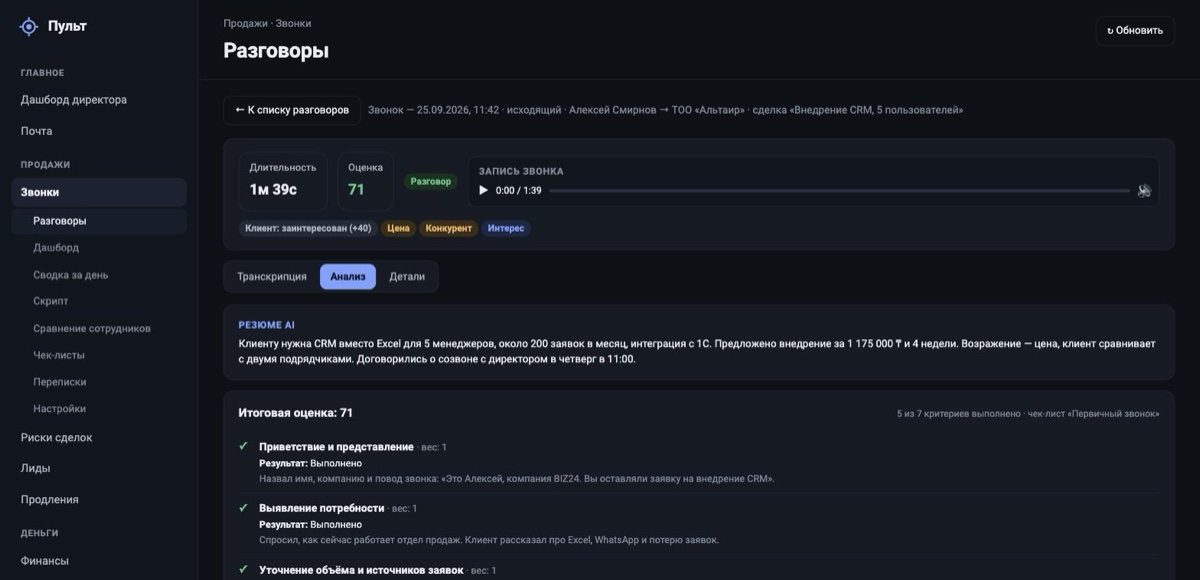The width and height of the screenshot is (1200, 580).
Task: Click the РЕЗЮМЕ AI label
Action: [266, 325]
